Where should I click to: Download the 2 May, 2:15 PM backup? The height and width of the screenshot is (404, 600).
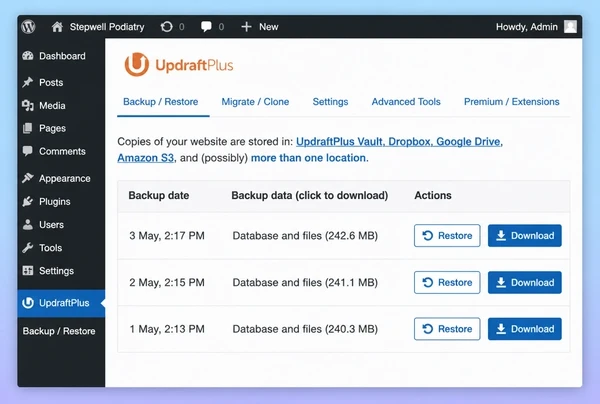[x=525, y=282]
